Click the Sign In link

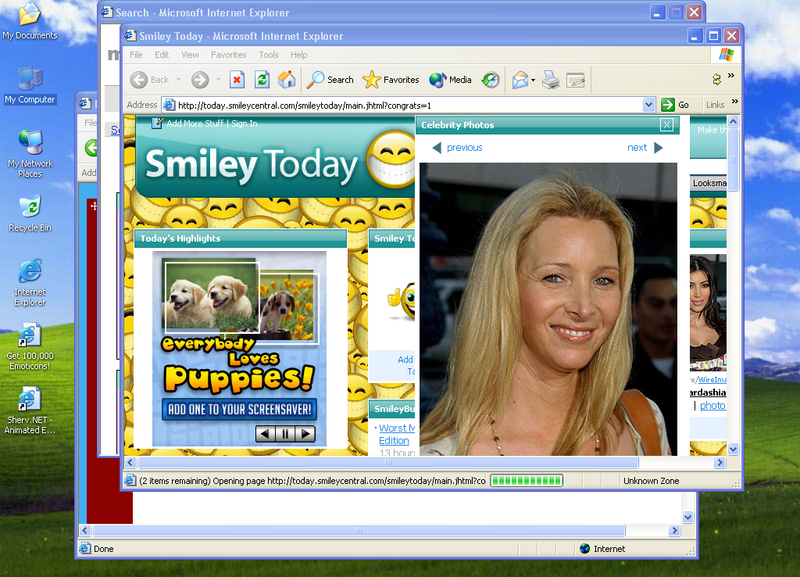pos(244,123)
